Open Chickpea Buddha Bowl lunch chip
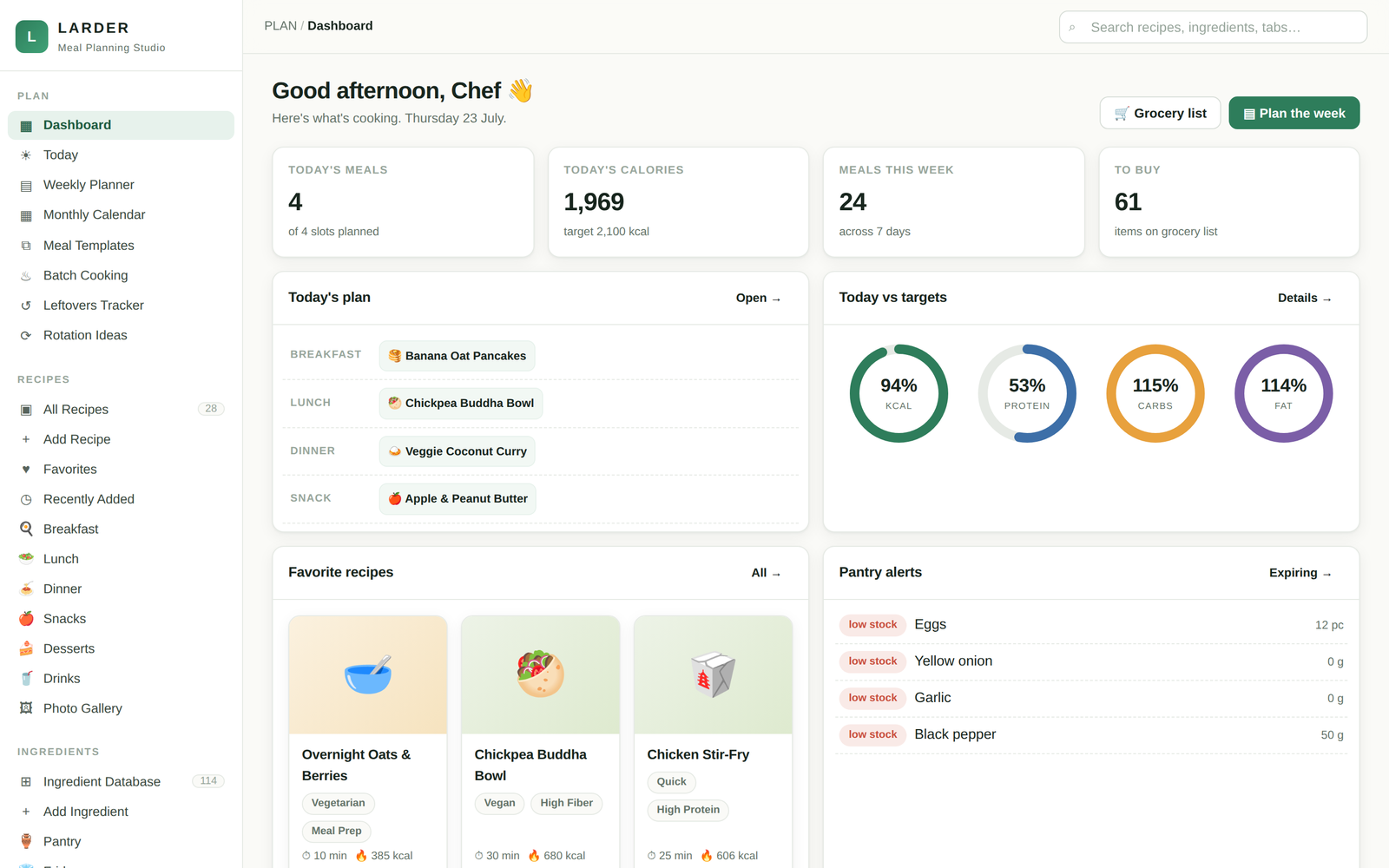Image resolution: width=1389 pixels, height=868 pixels. pos(461,404)
